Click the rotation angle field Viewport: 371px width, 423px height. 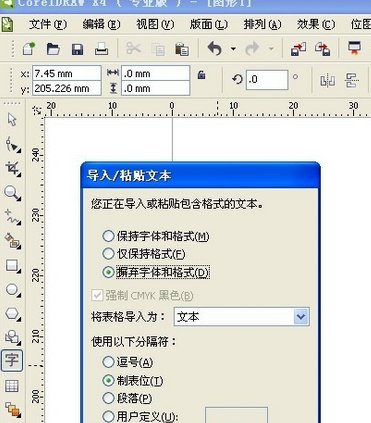click(x=267, y=80)
